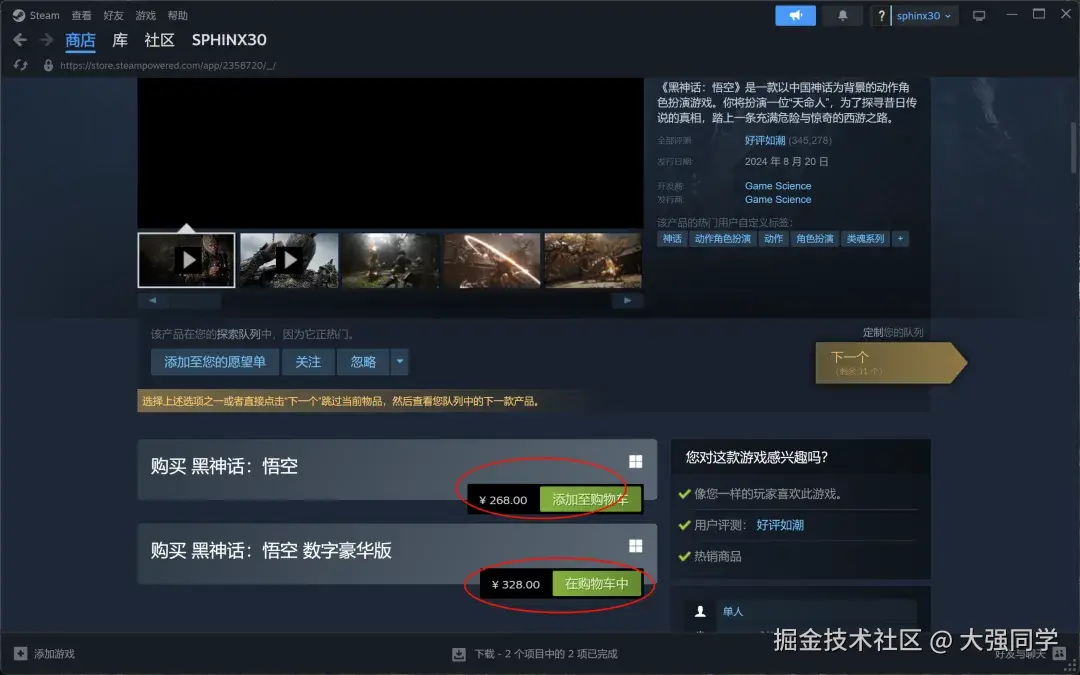Play the second video thumbnail
This screenshot has width=1080, height=675.
pyautogui.click(x=288, y=260)
